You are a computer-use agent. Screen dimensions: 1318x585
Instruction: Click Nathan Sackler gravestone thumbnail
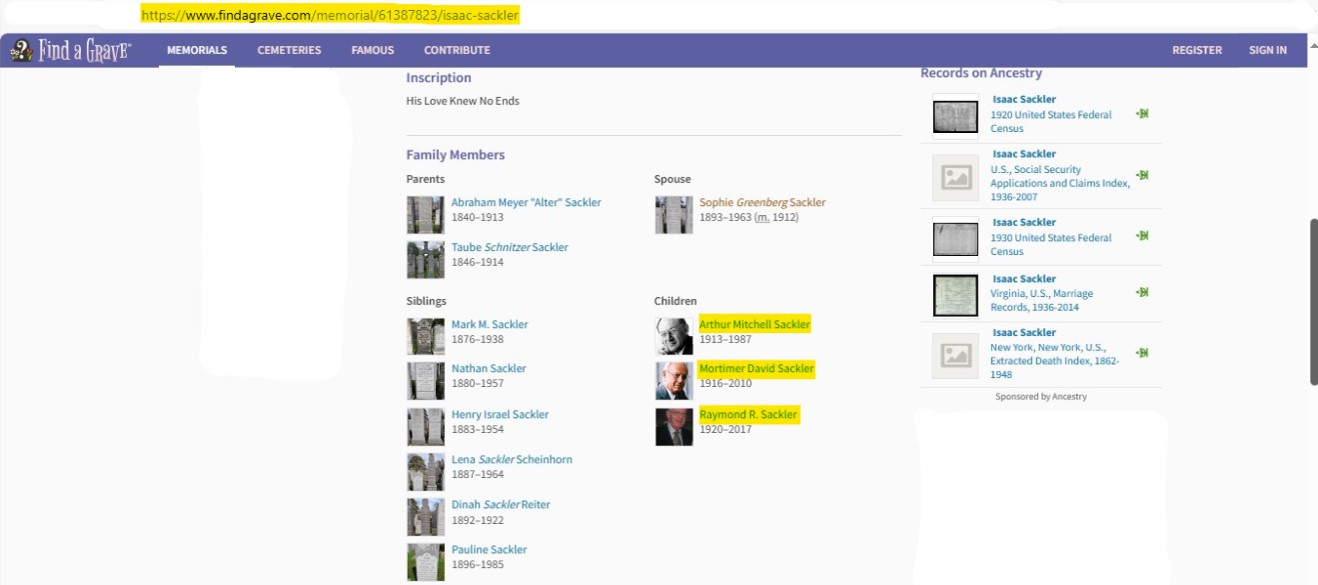[425, 381]
